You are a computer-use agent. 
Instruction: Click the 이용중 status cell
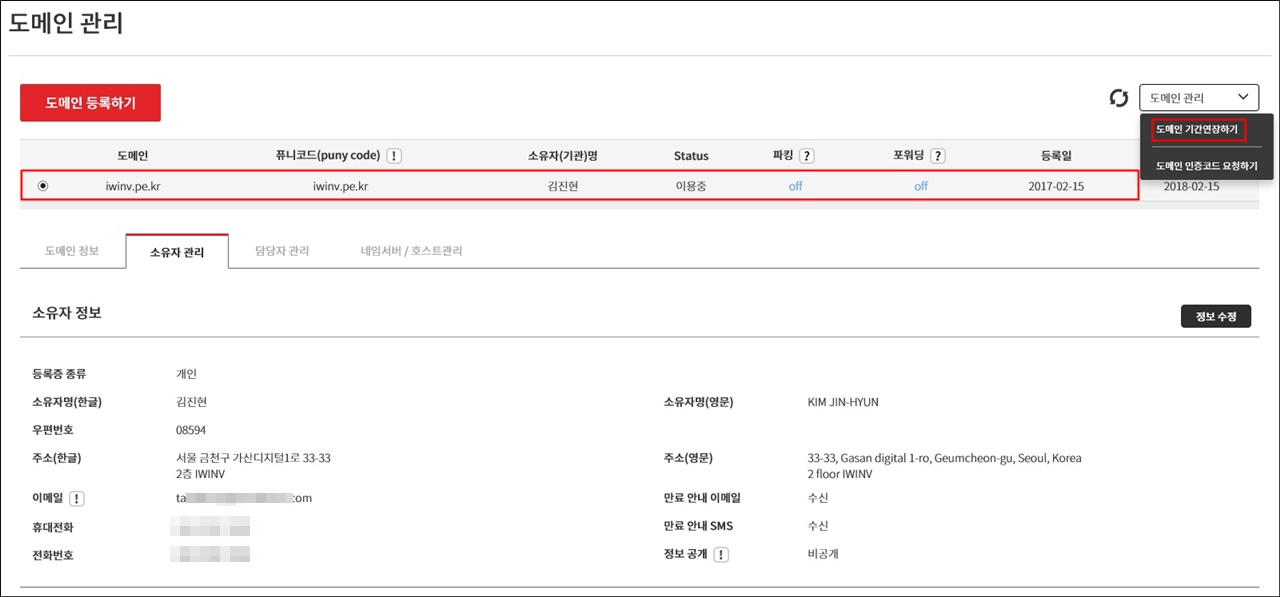point(691,186)
